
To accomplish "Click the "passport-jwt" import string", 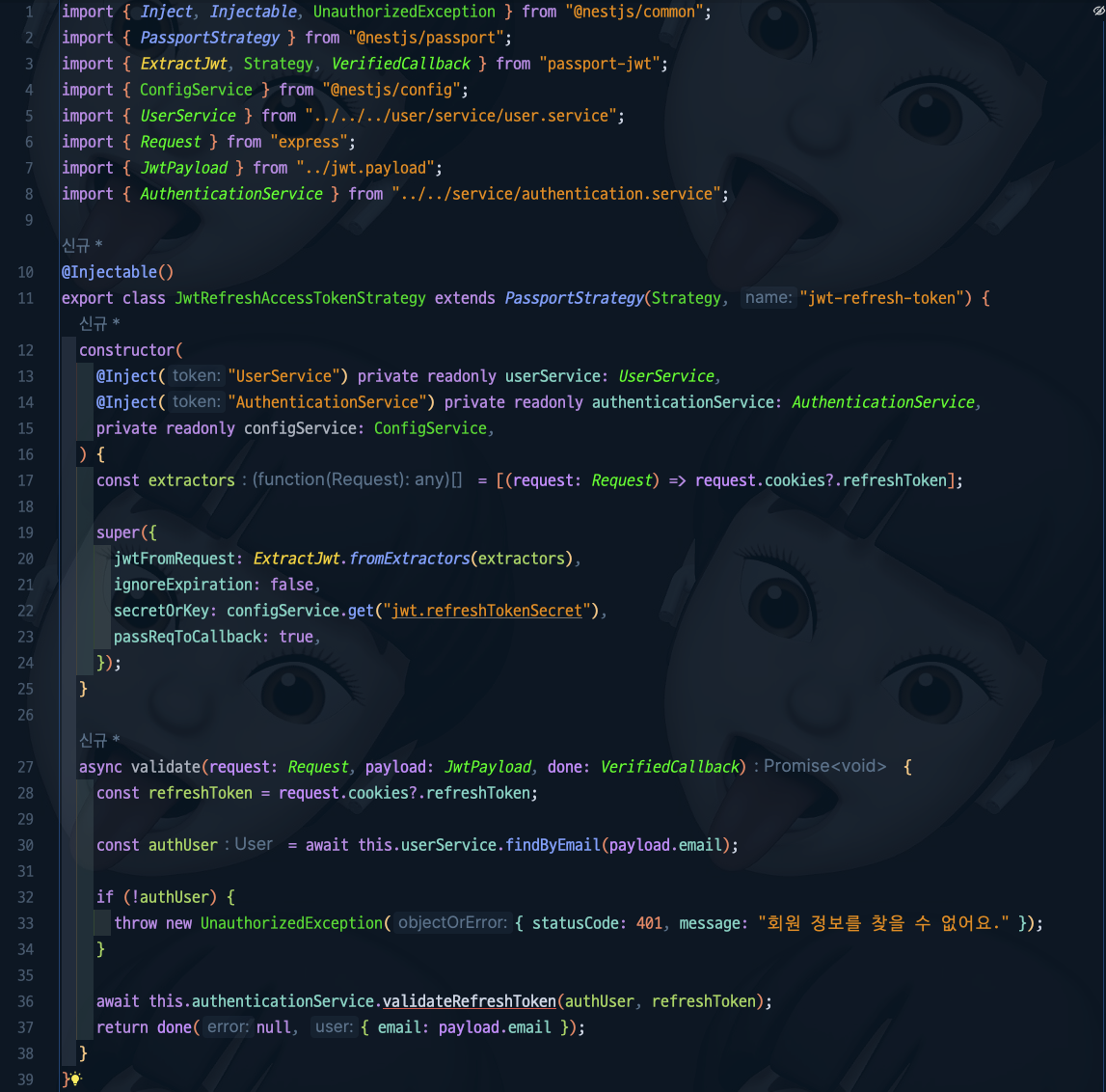I will [x=600, y=65].
